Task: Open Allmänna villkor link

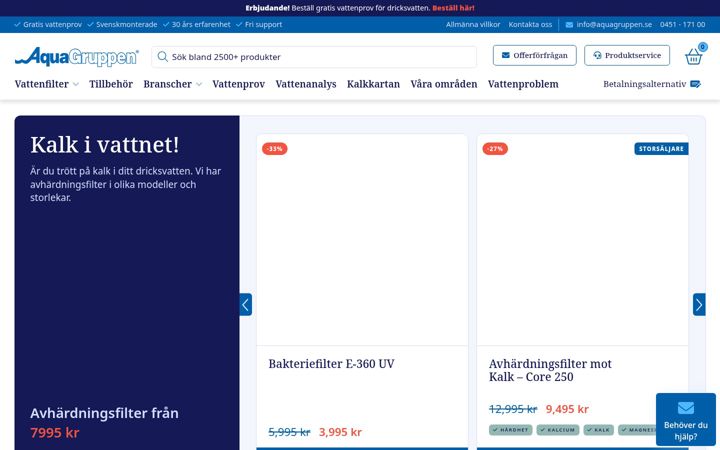Action: 473,25
